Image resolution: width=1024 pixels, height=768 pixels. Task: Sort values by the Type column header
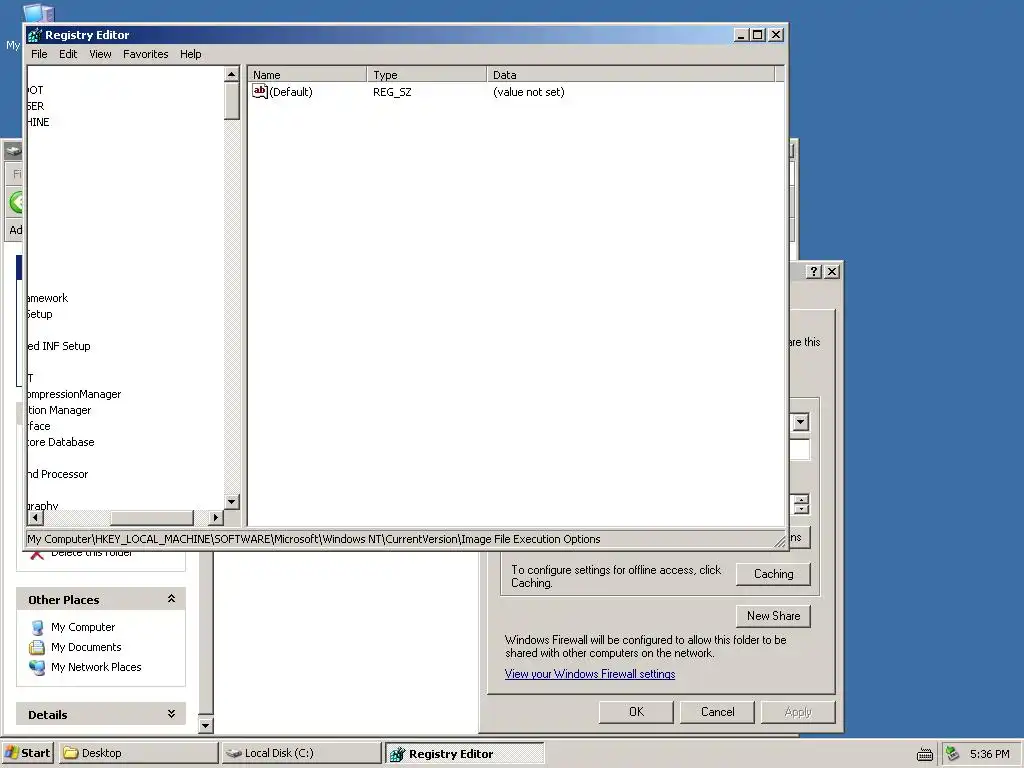426,74
